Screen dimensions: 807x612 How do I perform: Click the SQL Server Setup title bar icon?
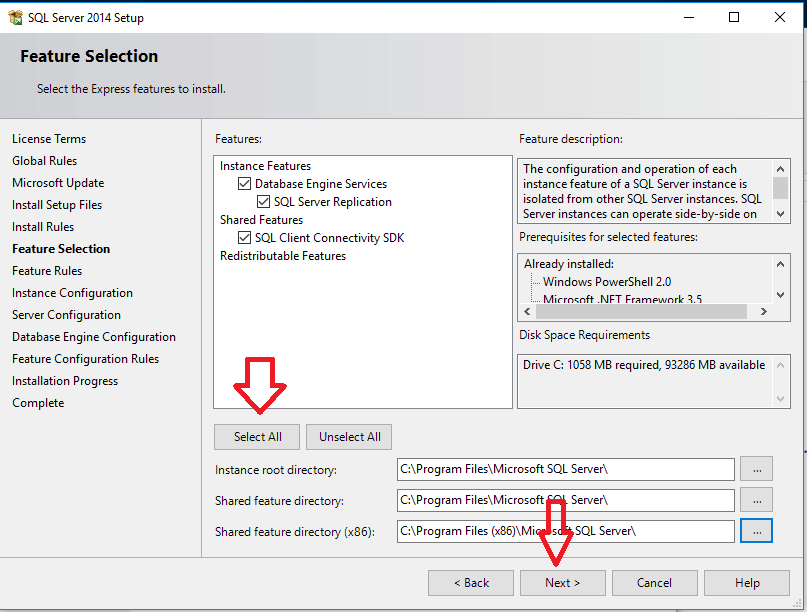click(x=15, y=18)
